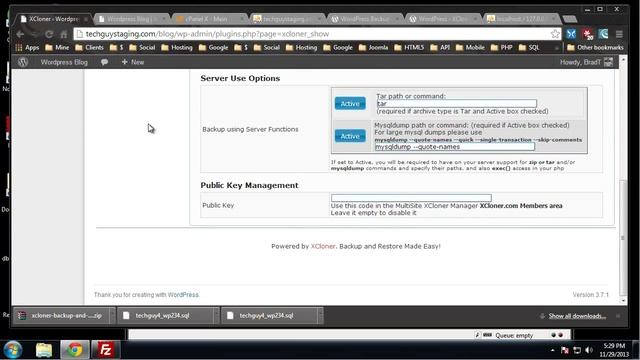Show hidden system tray icons

552,350
